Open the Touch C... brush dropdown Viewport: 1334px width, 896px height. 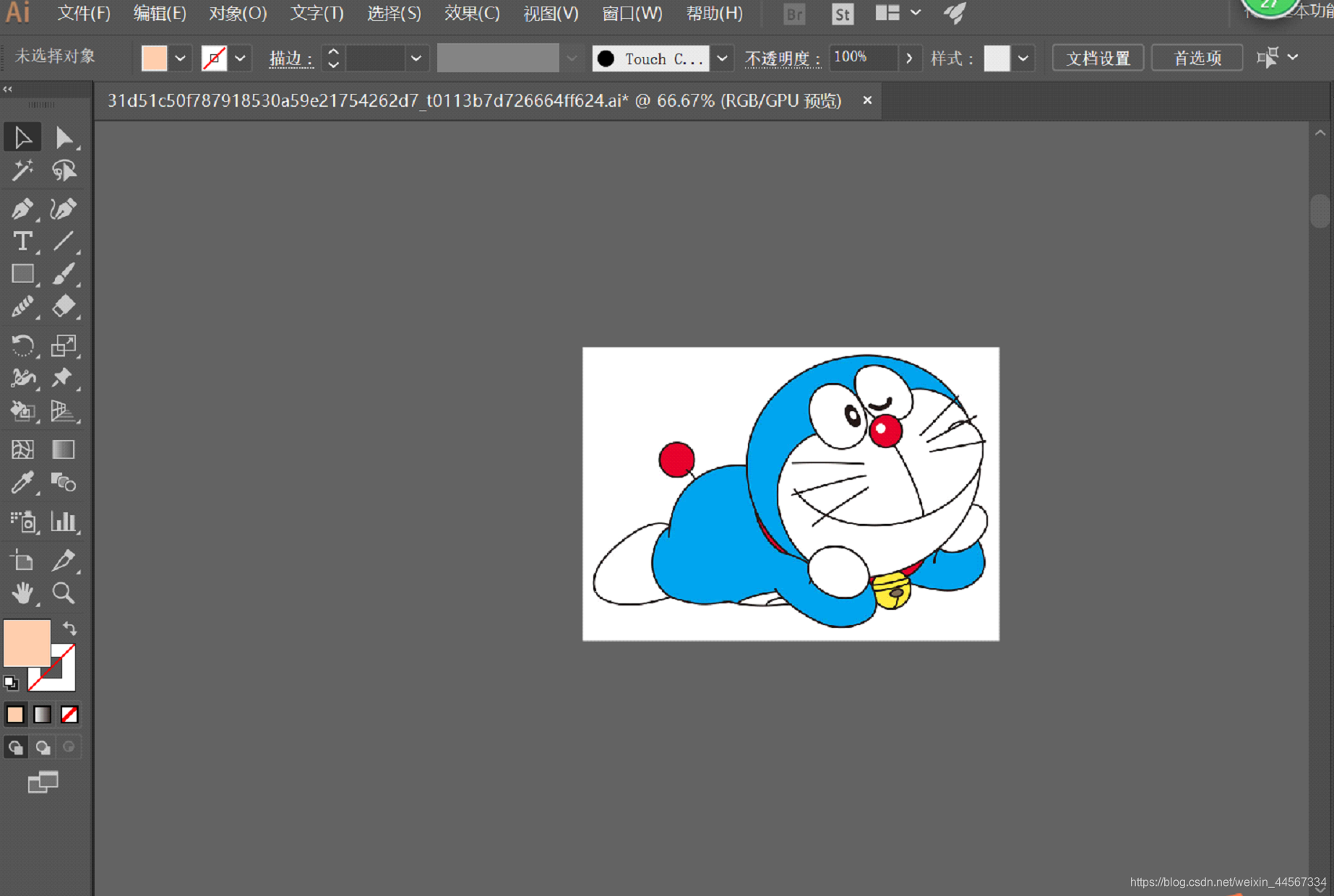point(722,59)
